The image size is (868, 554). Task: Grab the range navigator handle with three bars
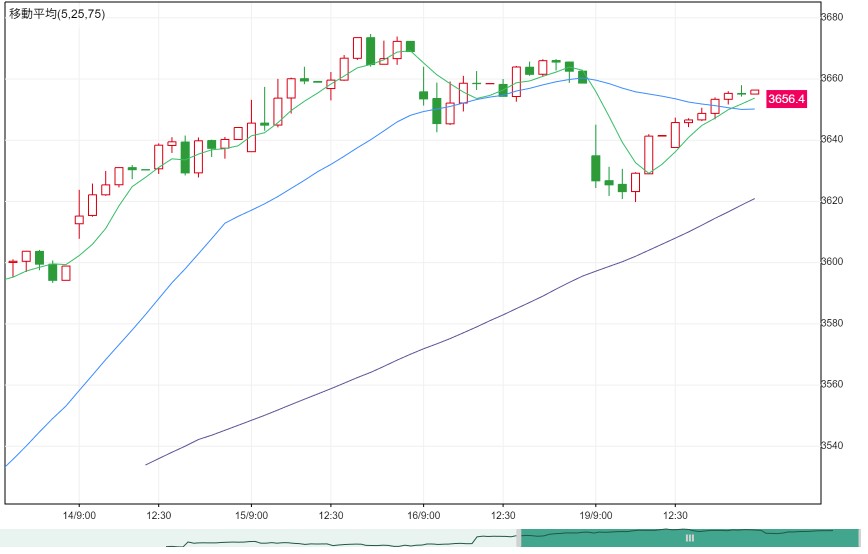690,538
